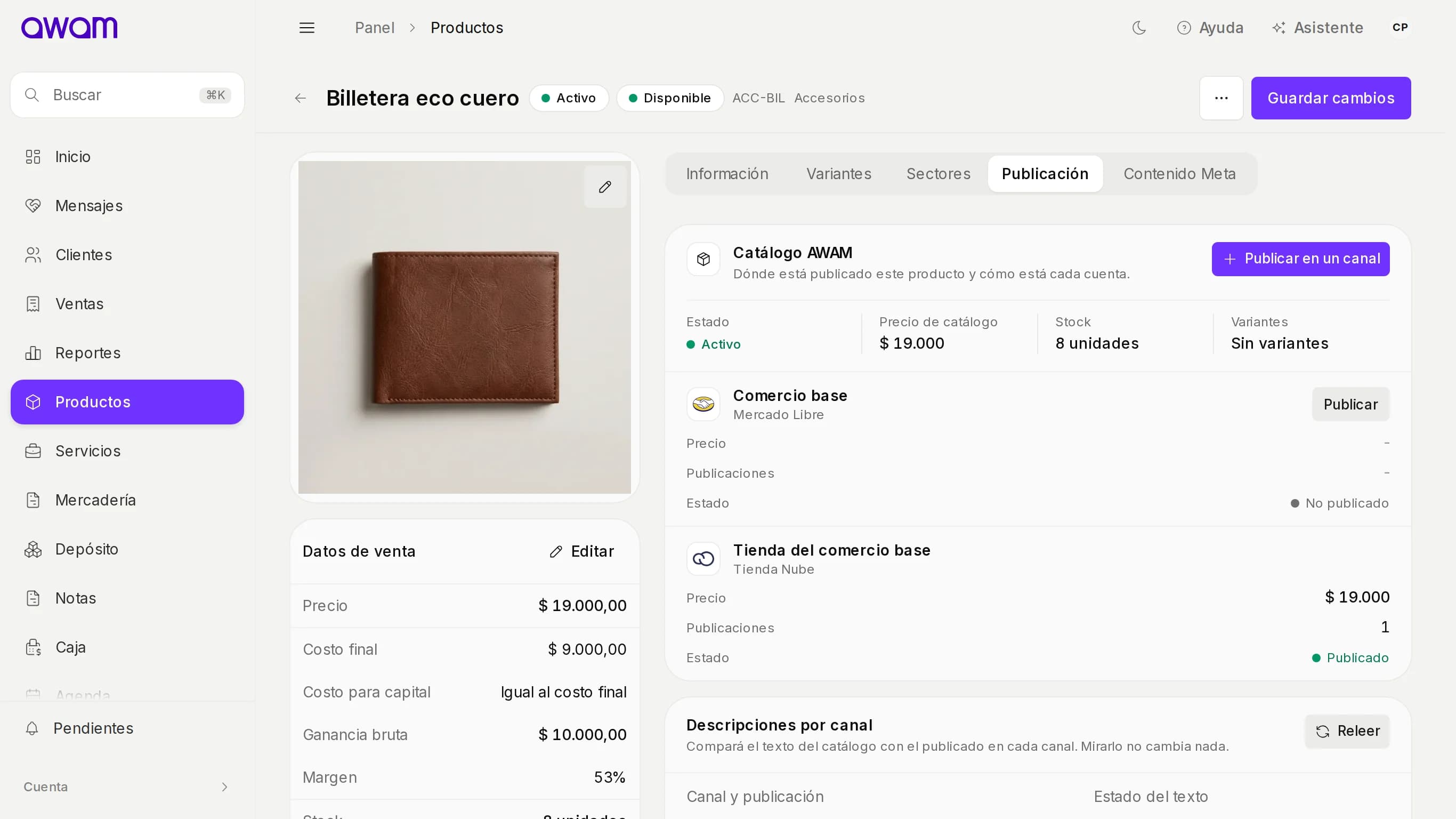
Task: Toggle the hamburger sidebar menu
Action: pos(307,28)
